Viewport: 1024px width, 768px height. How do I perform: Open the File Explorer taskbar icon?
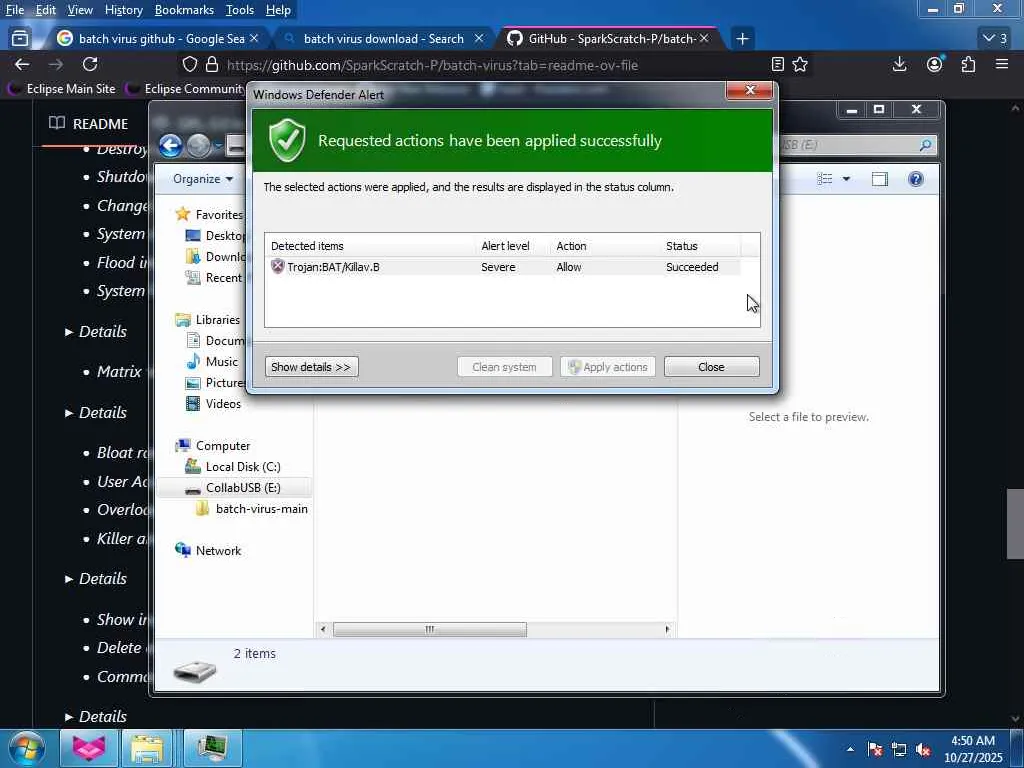click(147, 748)
